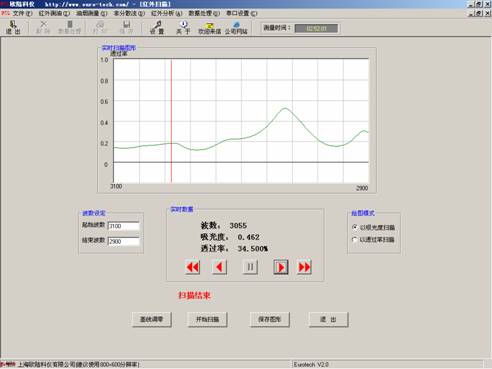The width and height of the screenshot is (492, 369).
Task: Click the 保存图形 save graph button
Action: click(270, 319)
